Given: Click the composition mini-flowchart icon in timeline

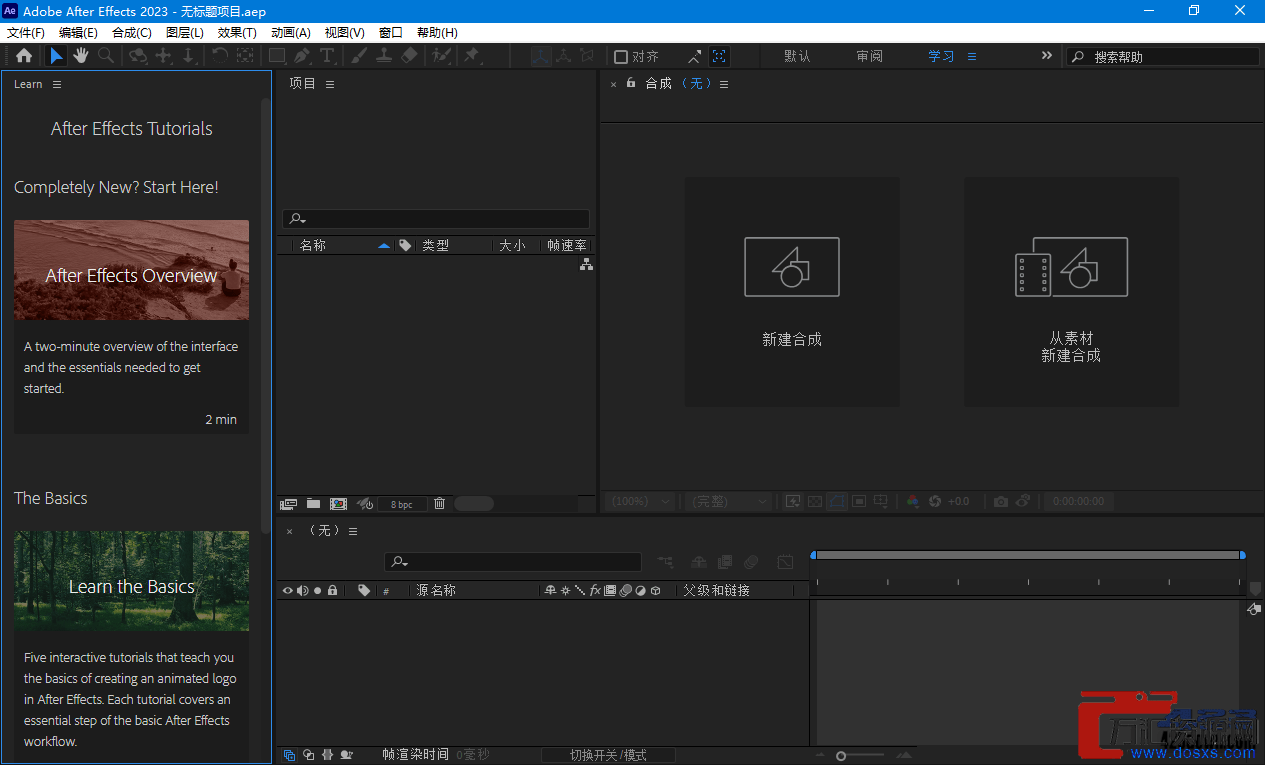Looking at the screenshot, I should [x=665, y=562].
